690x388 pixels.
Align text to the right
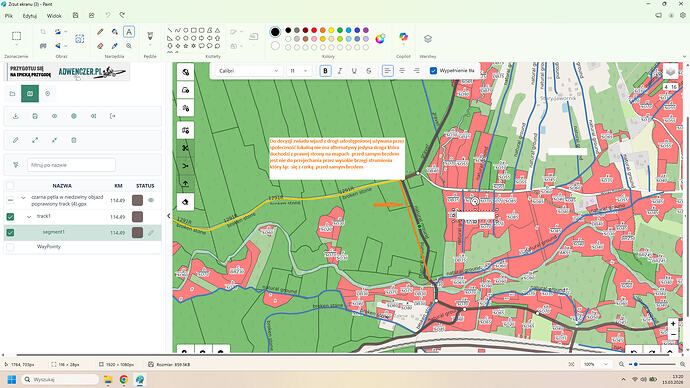pyautogui.click(x=417, y=71)
